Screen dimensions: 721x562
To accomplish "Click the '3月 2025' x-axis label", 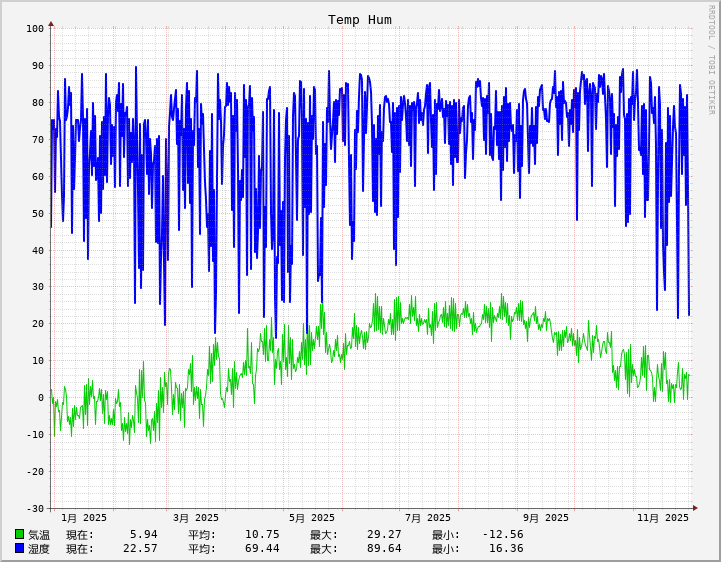I will [x=196, y=518].
